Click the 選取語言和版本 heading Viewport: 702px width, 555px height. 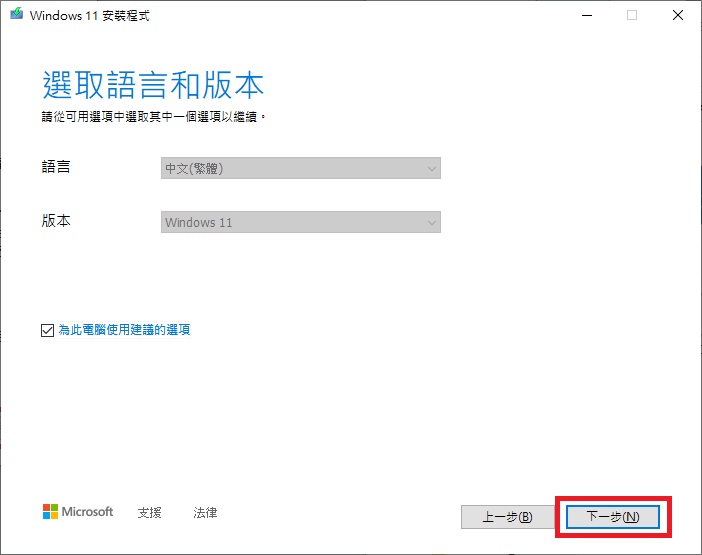(x=153, y=85)
